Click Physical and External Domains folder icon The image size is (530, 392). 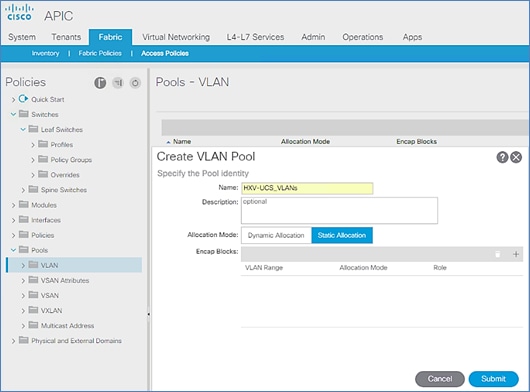[x=24, y=340]
